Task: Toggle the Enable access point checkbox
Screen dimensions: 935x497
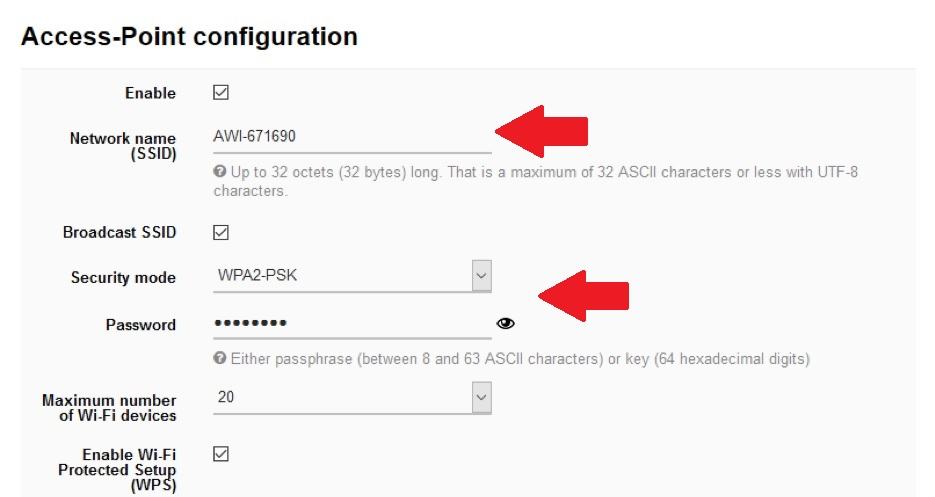Action: pyautogui.click(x=221, y=93)
